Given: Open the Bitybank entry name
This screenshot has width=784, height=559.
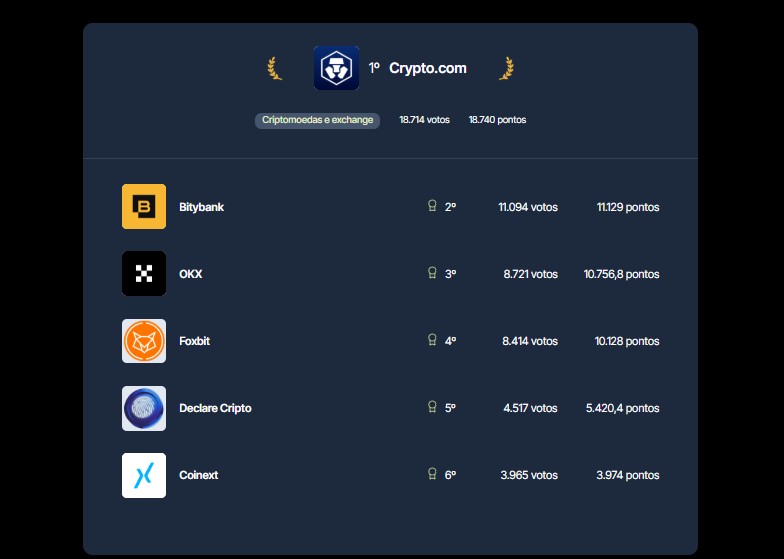Looking at the screenshot, I should tap(202, 207).
